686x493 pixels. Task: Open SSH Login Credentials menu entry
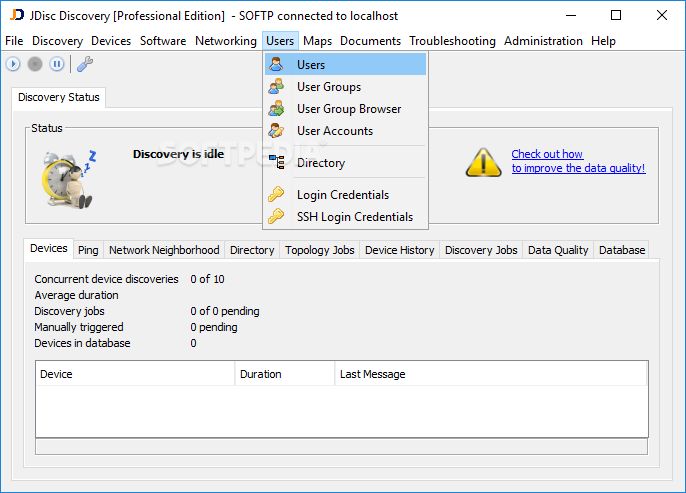point(345,216)
